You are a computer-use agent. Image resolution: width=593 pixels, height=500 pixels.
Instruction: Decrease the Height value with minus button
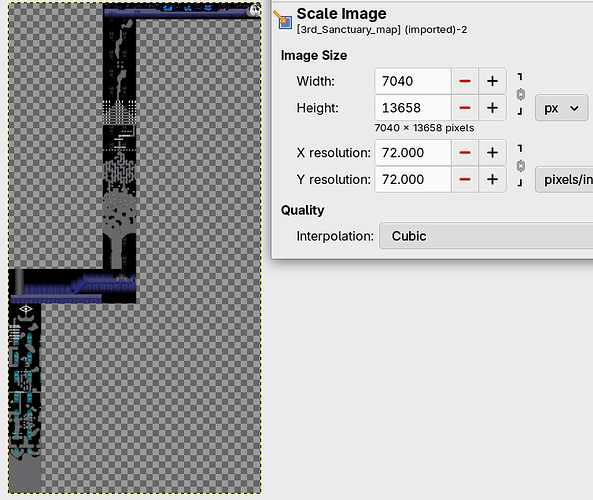pyautogui.click(x=465, y=108)
